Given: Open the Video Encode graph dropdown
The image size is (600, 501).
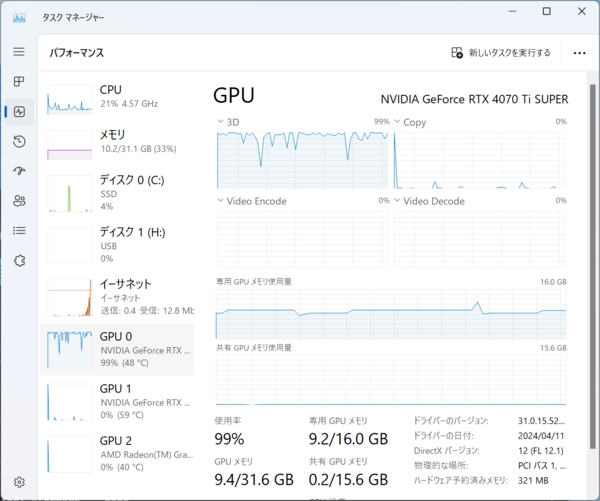Looking at the screenshot, I should click(x=221, y=201).
